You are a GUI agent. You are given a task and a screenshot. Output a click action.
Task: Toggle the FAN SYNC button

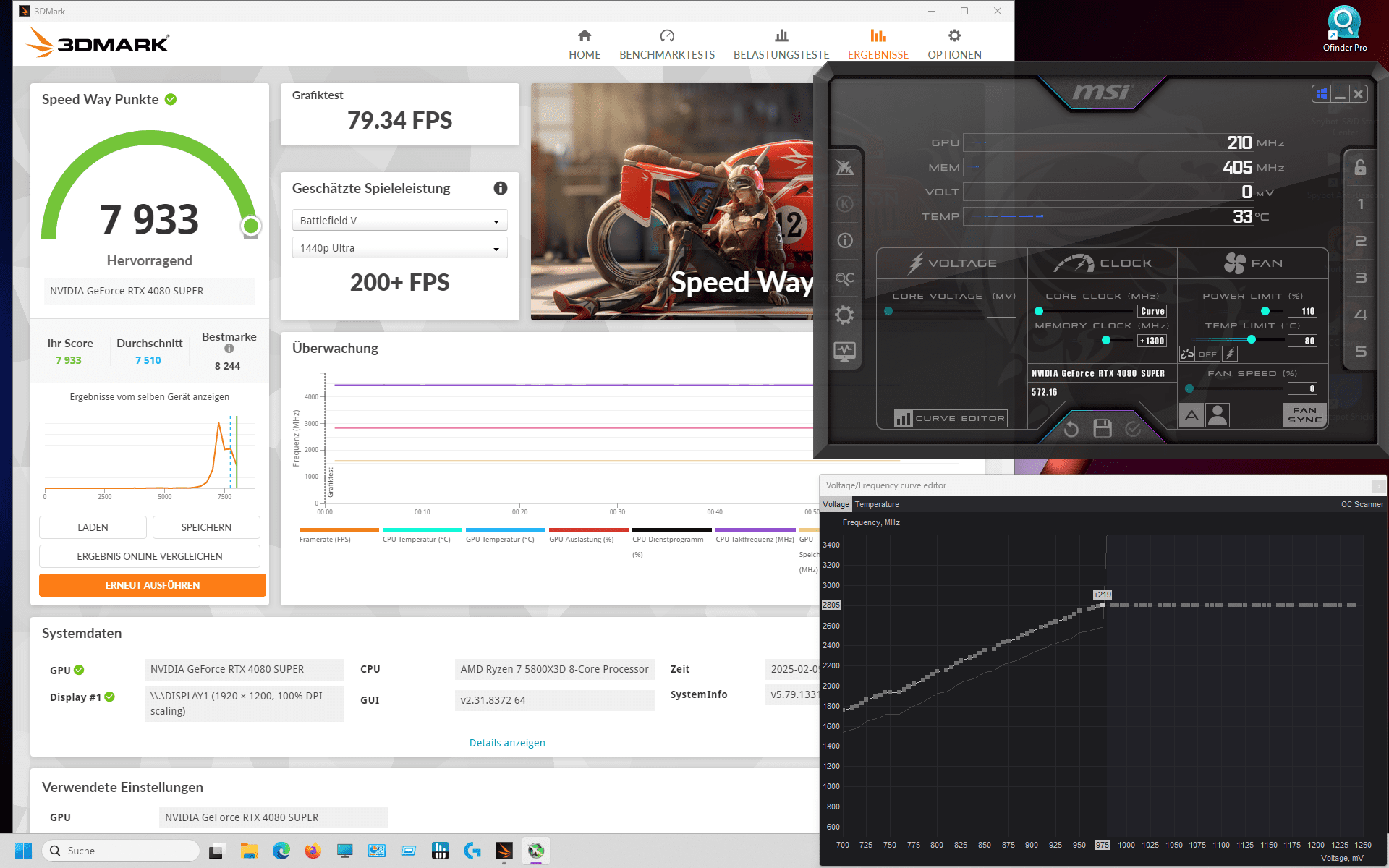1304,415
